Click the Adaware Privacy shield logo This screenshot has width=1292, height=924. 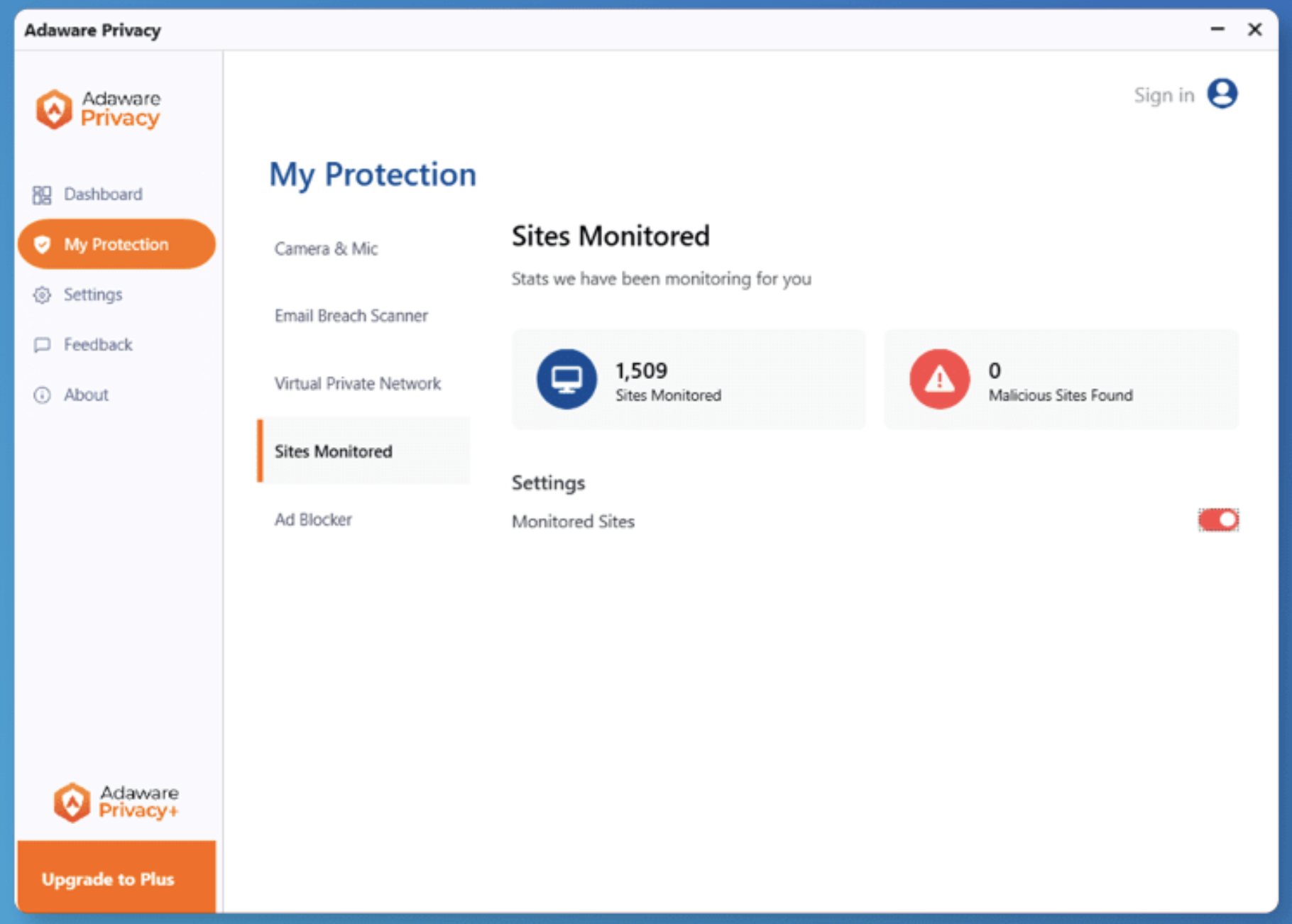[54, 109]
